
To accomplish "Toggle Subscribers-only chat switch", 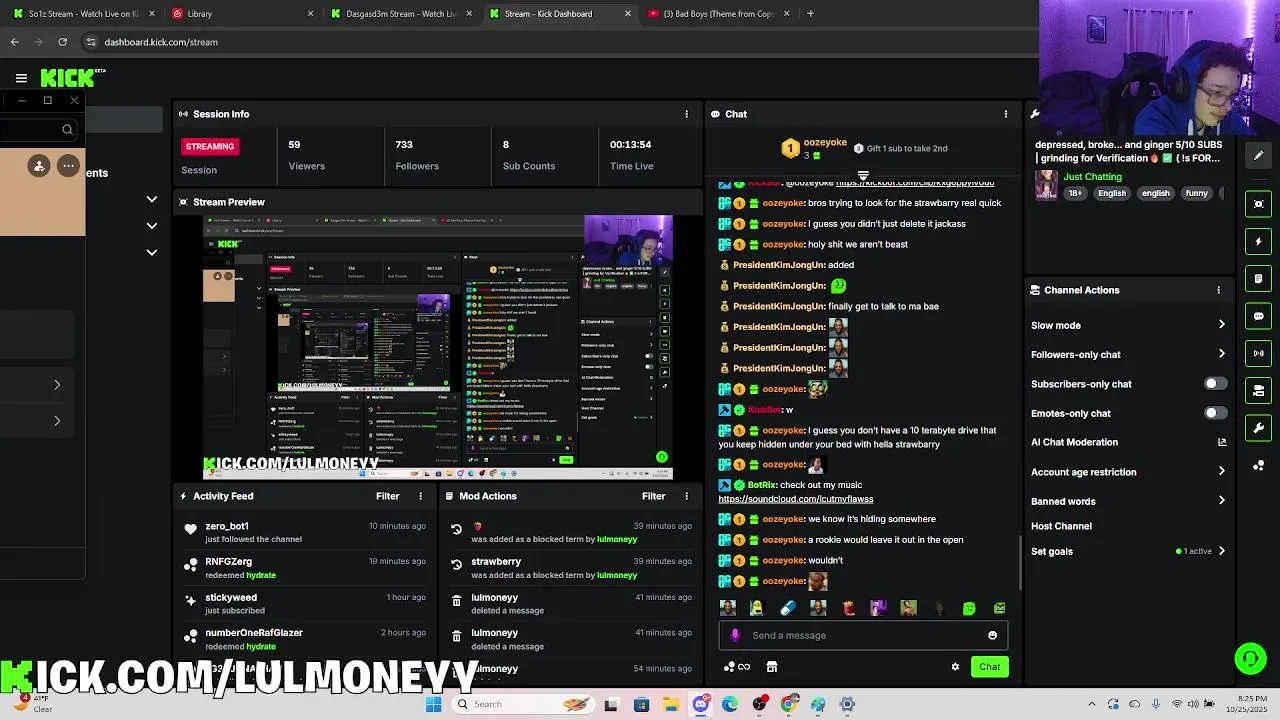I will tap(1215, 384).
